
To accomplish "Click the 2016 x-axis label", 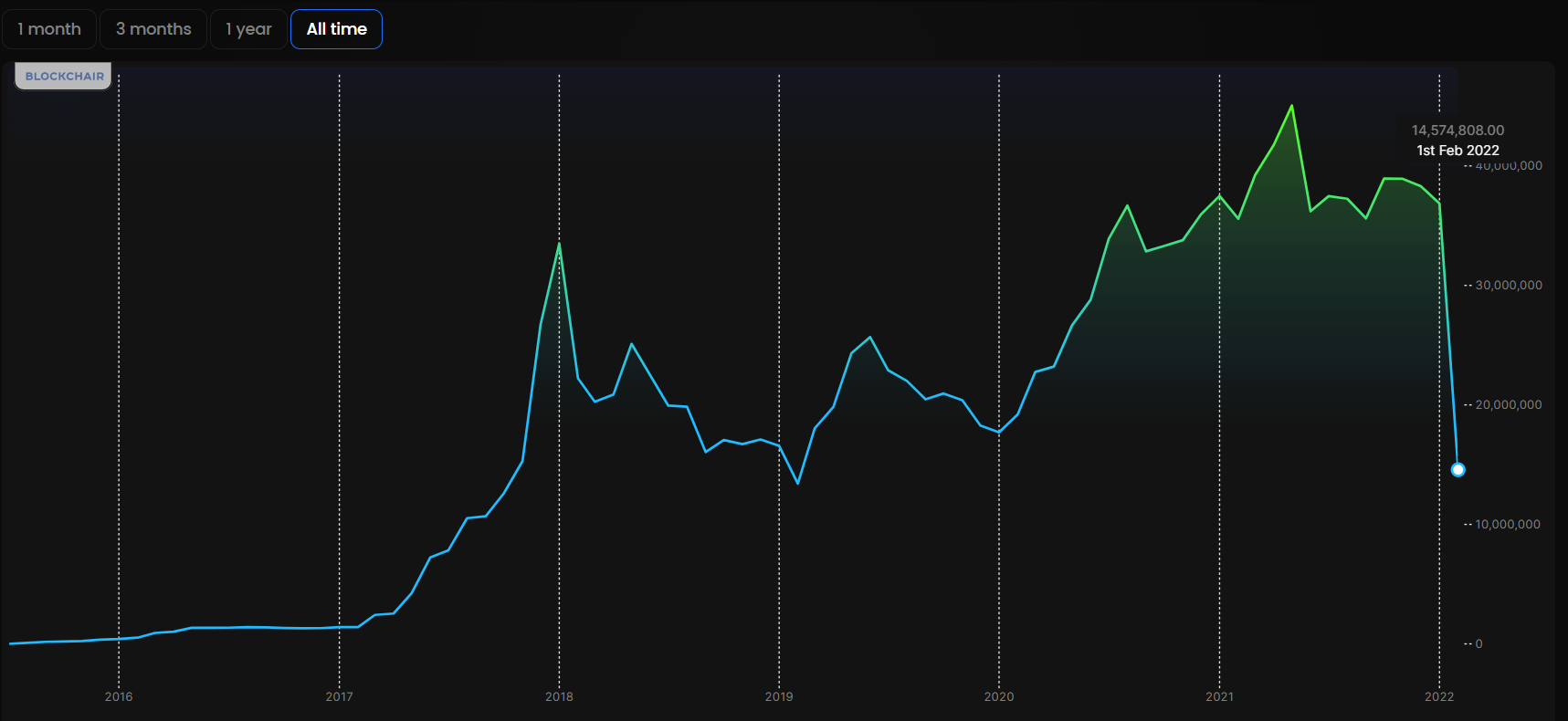I will coord(119,696).
